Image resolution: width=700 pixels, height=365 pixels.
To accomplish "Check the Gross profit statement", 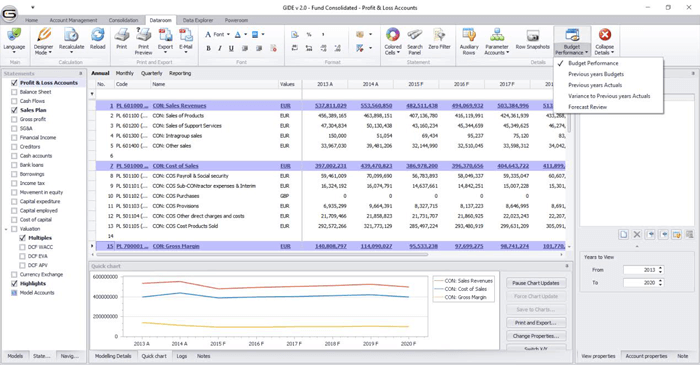I will coord(14,119).
